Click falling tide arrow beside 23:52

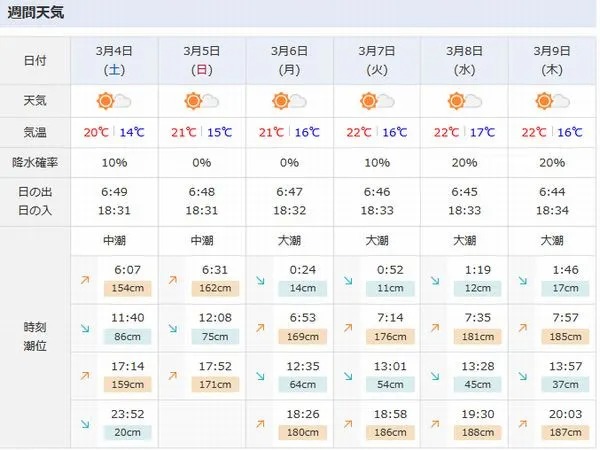pyautogui.click(x=85, y=424)
